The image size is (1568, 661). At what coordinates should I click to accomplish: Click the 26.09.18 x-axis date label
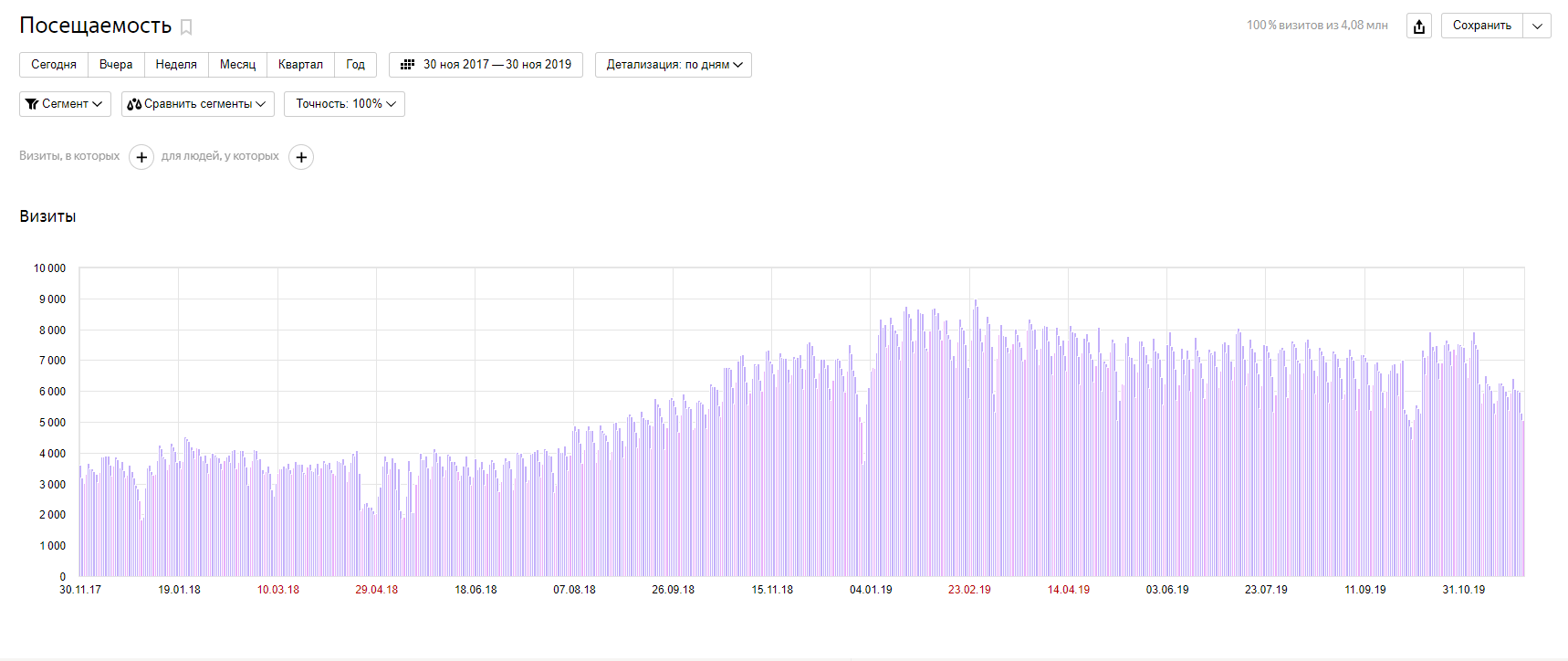click(x=673, y=590)
